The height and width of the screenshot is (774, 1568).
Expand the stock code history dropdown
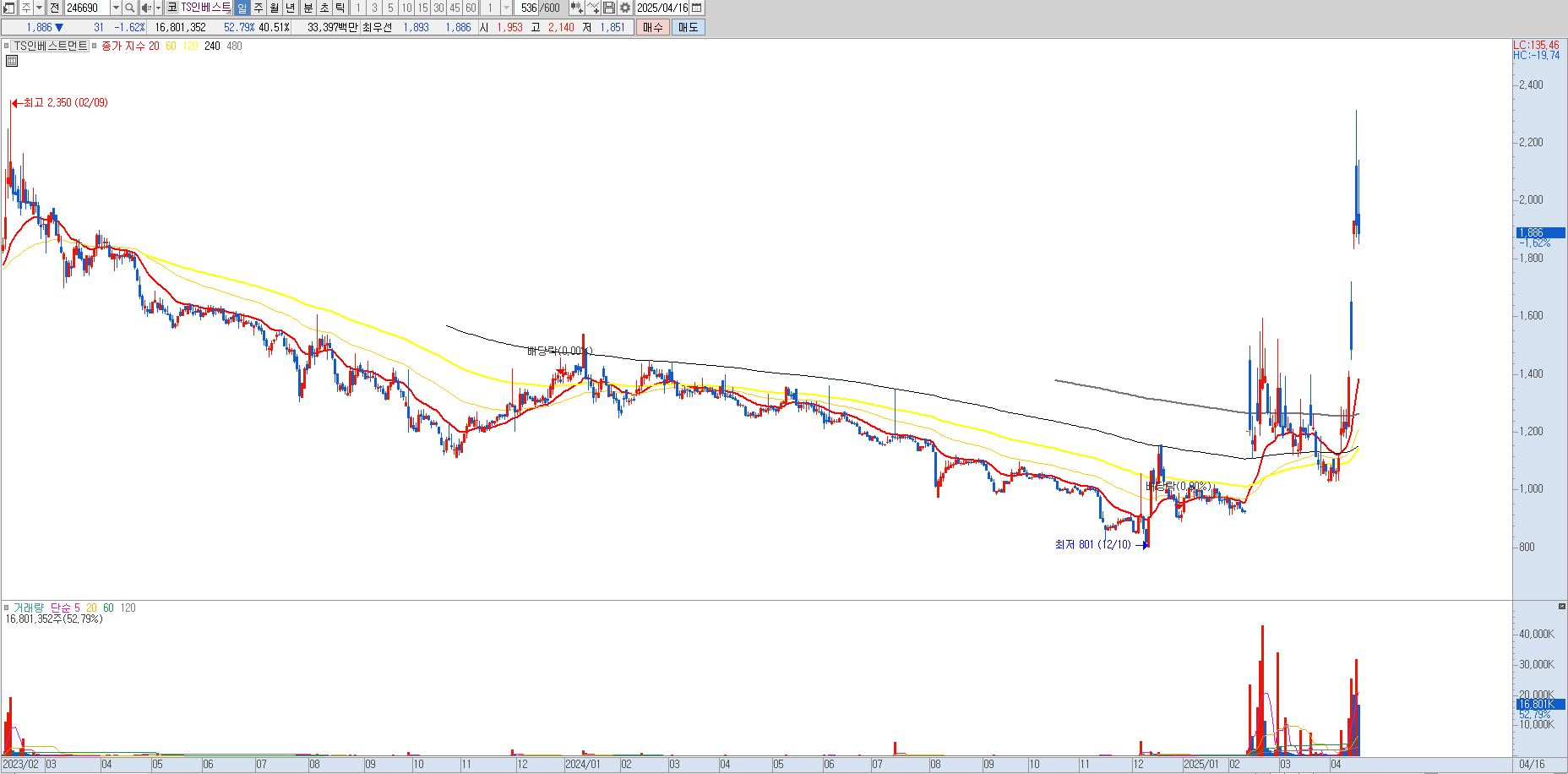click(x=116, y=8)
